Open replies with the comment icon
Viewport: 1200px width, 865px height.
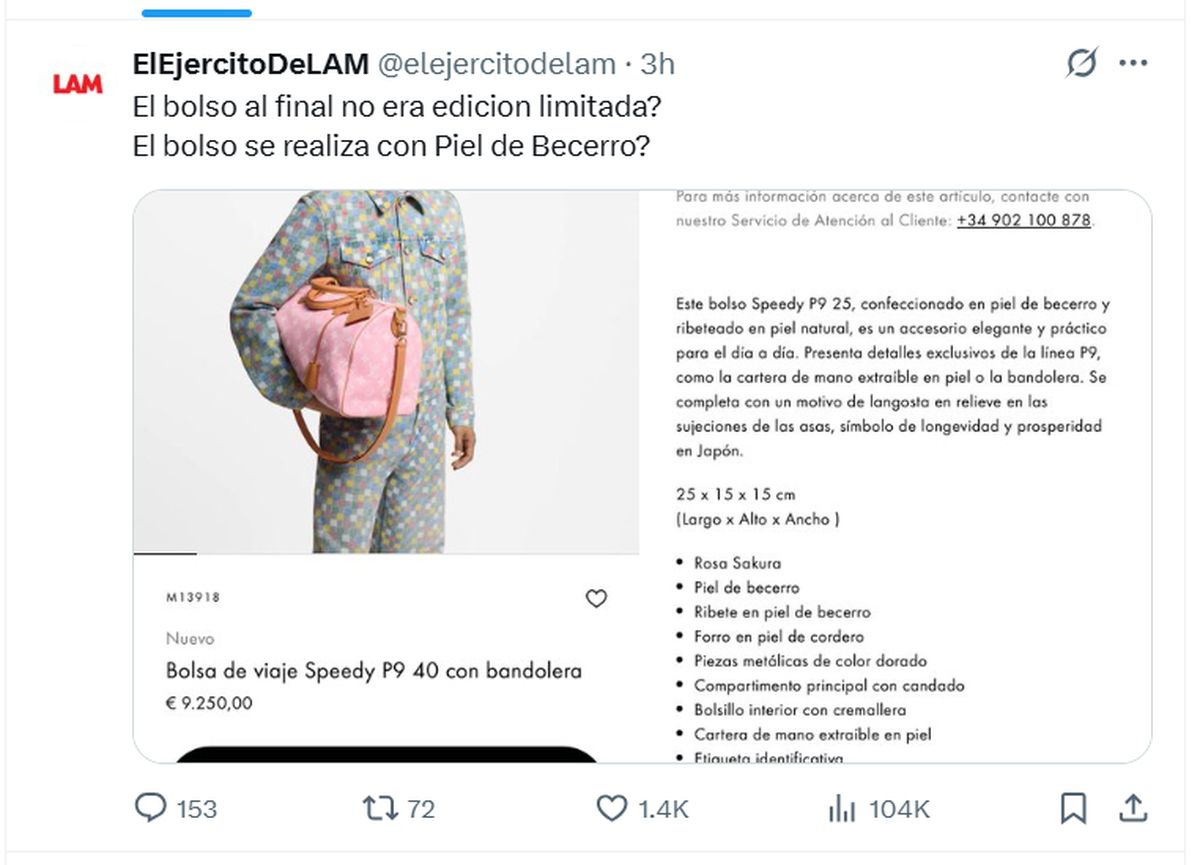tap(150, 808)
